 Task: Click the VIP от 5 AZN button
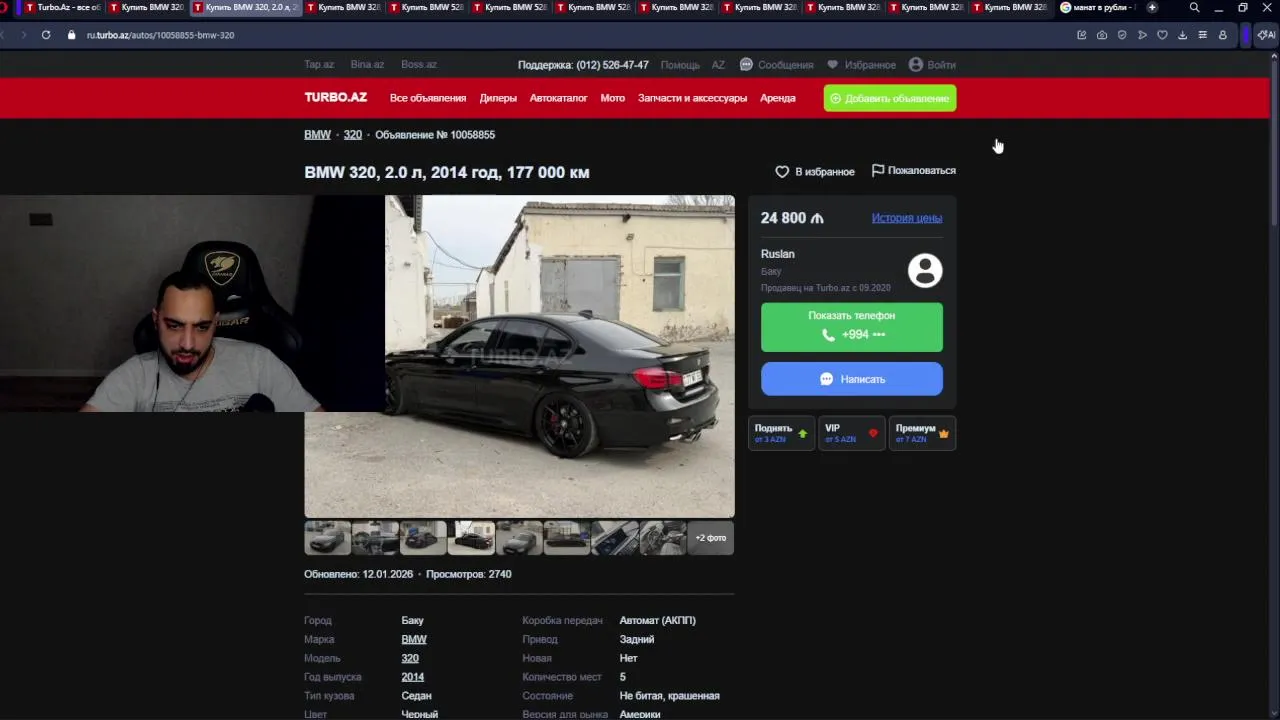click(x=851, y=433)
